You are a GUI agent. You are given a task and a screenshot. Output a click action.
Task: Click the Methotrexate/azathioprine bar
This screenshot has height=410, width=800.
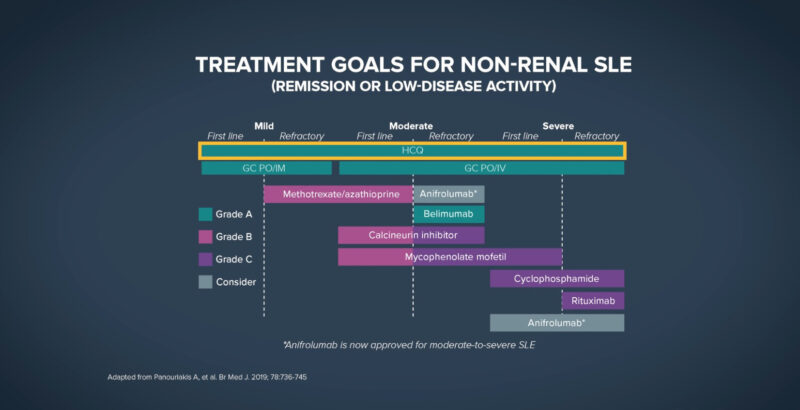click(x=338, y=193)
